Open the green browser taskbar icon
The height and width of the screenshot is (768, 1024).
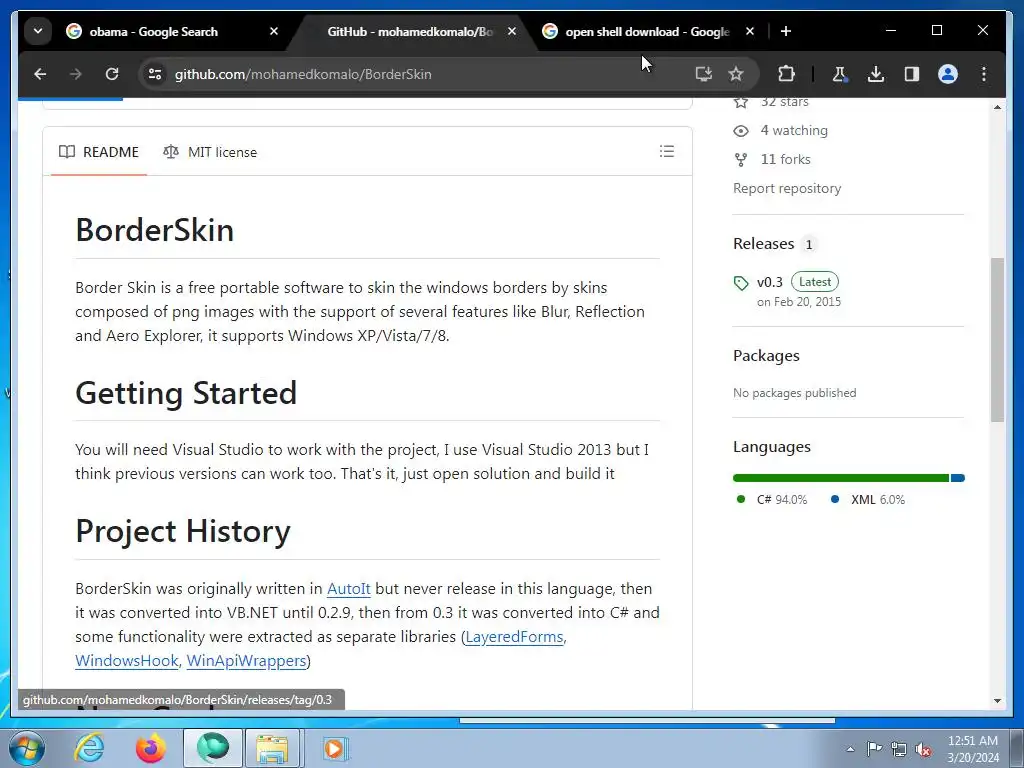tap(212, 748)
